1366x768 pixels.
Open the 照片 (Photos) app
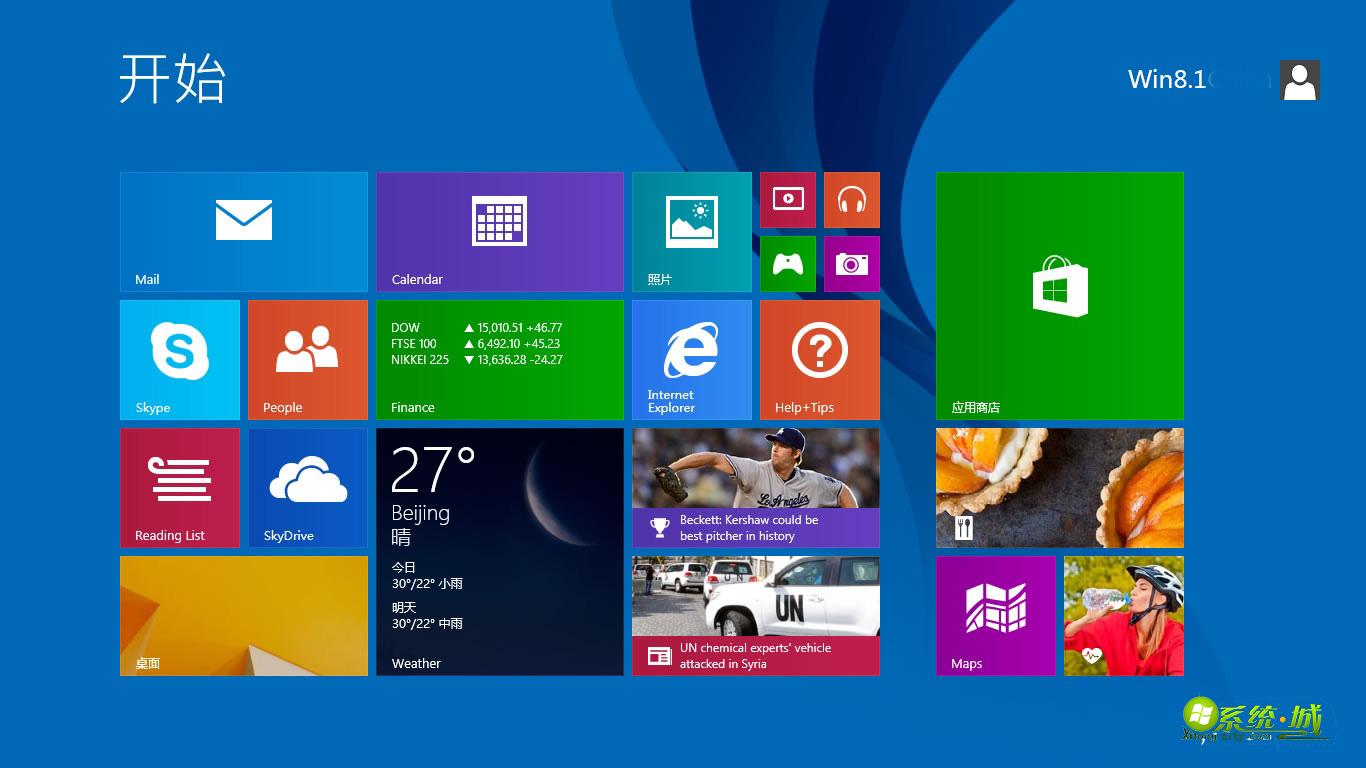click(691, 231)
